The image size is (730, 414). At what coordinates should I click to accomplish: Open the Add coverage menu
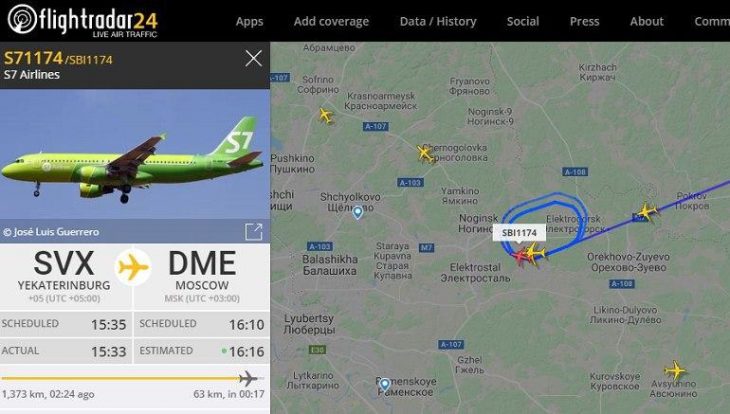[x=331, y=21]
